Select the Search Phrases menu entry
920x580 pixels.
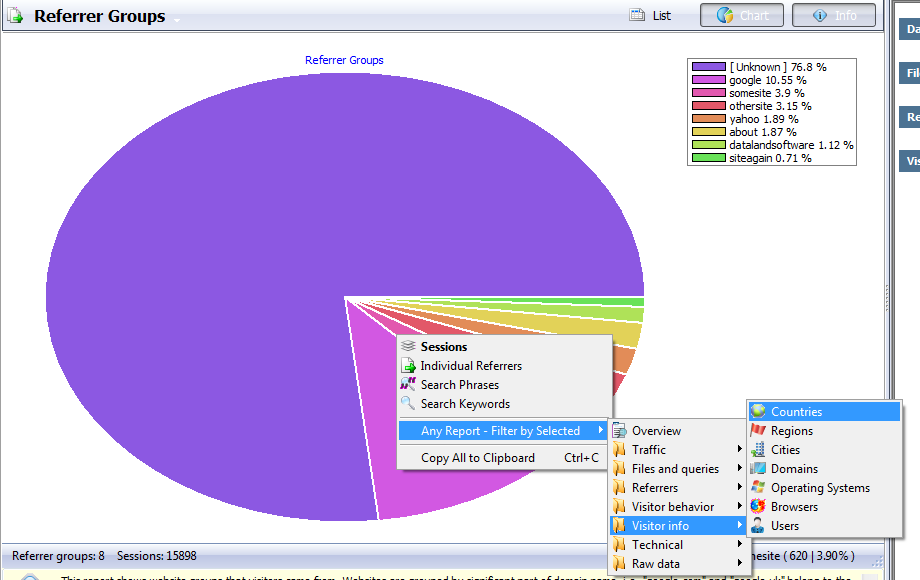505,385
